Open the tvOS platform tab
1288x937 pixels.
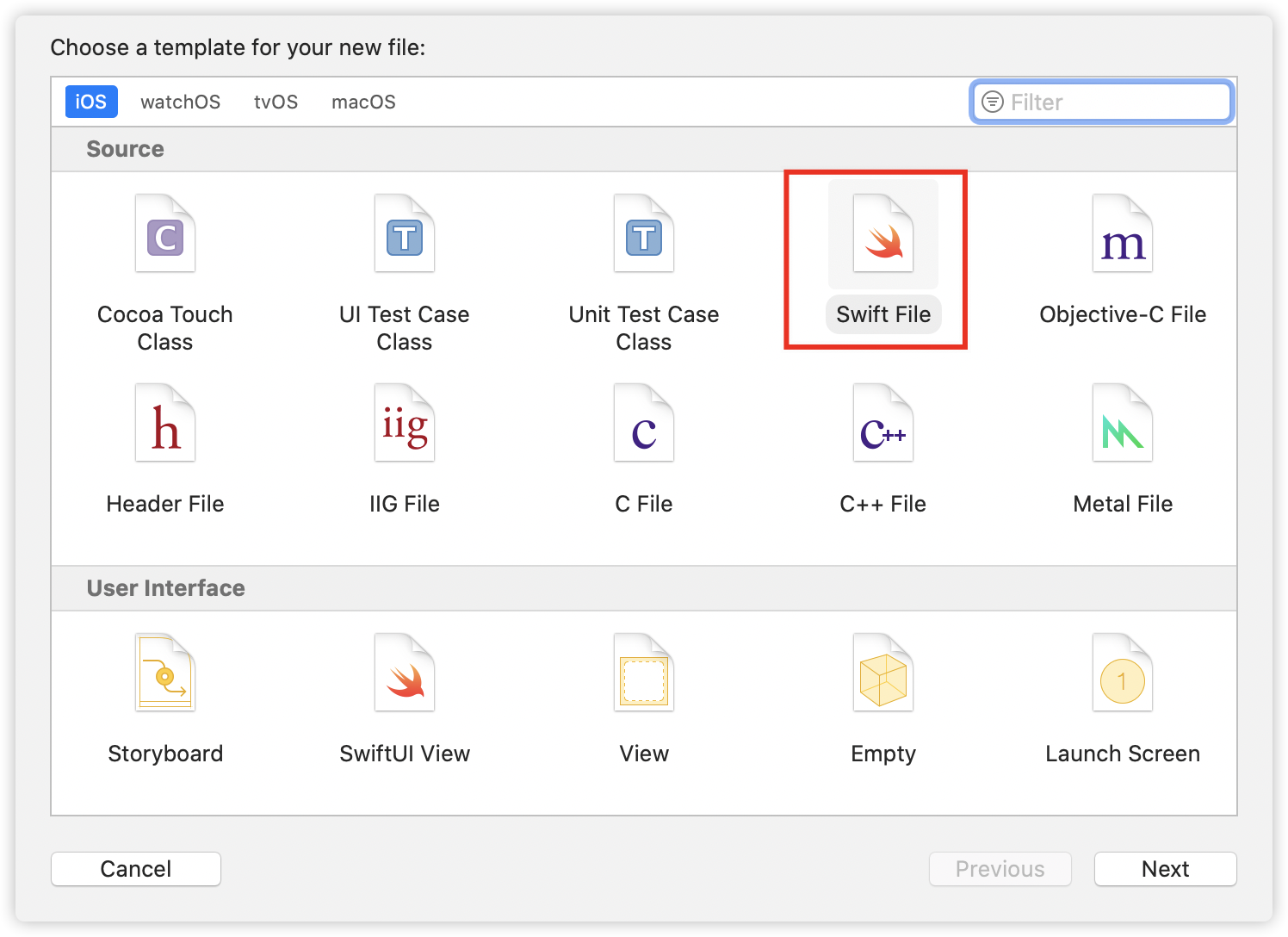[x=276, y=102]
